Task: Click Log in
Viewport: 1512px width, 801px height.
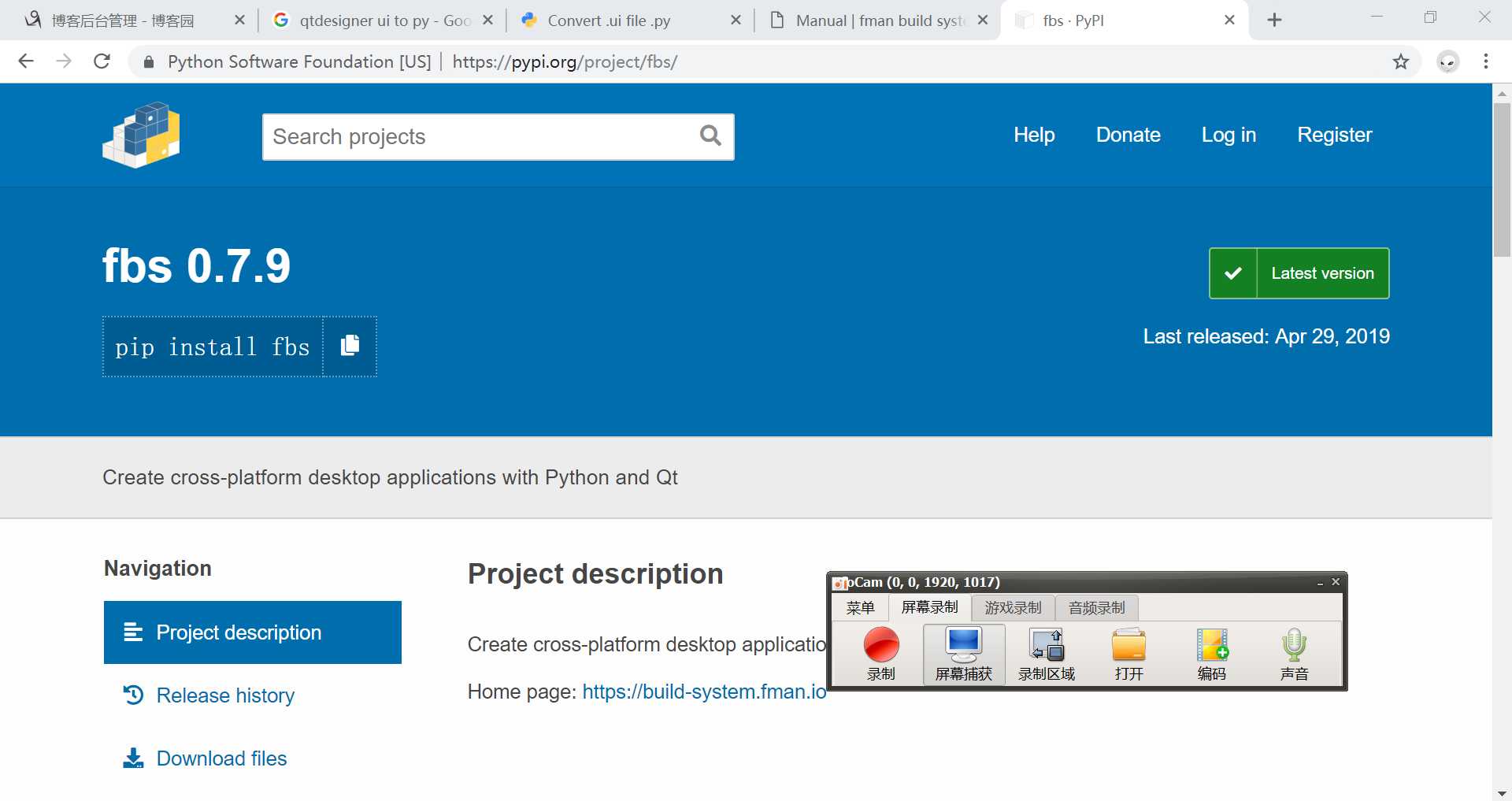Action: coord(1228,135)
